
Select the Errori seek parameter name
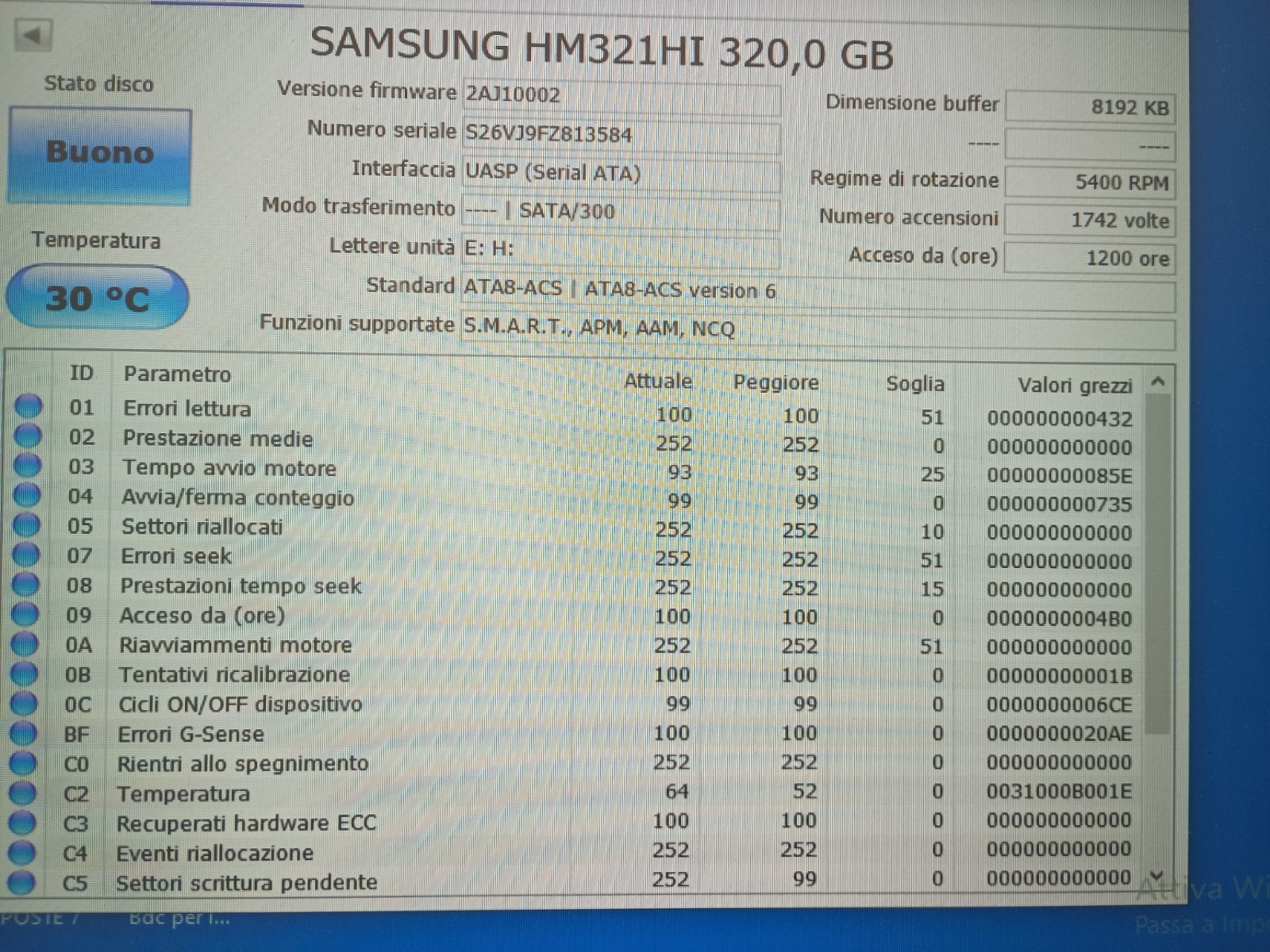[176, 556]
